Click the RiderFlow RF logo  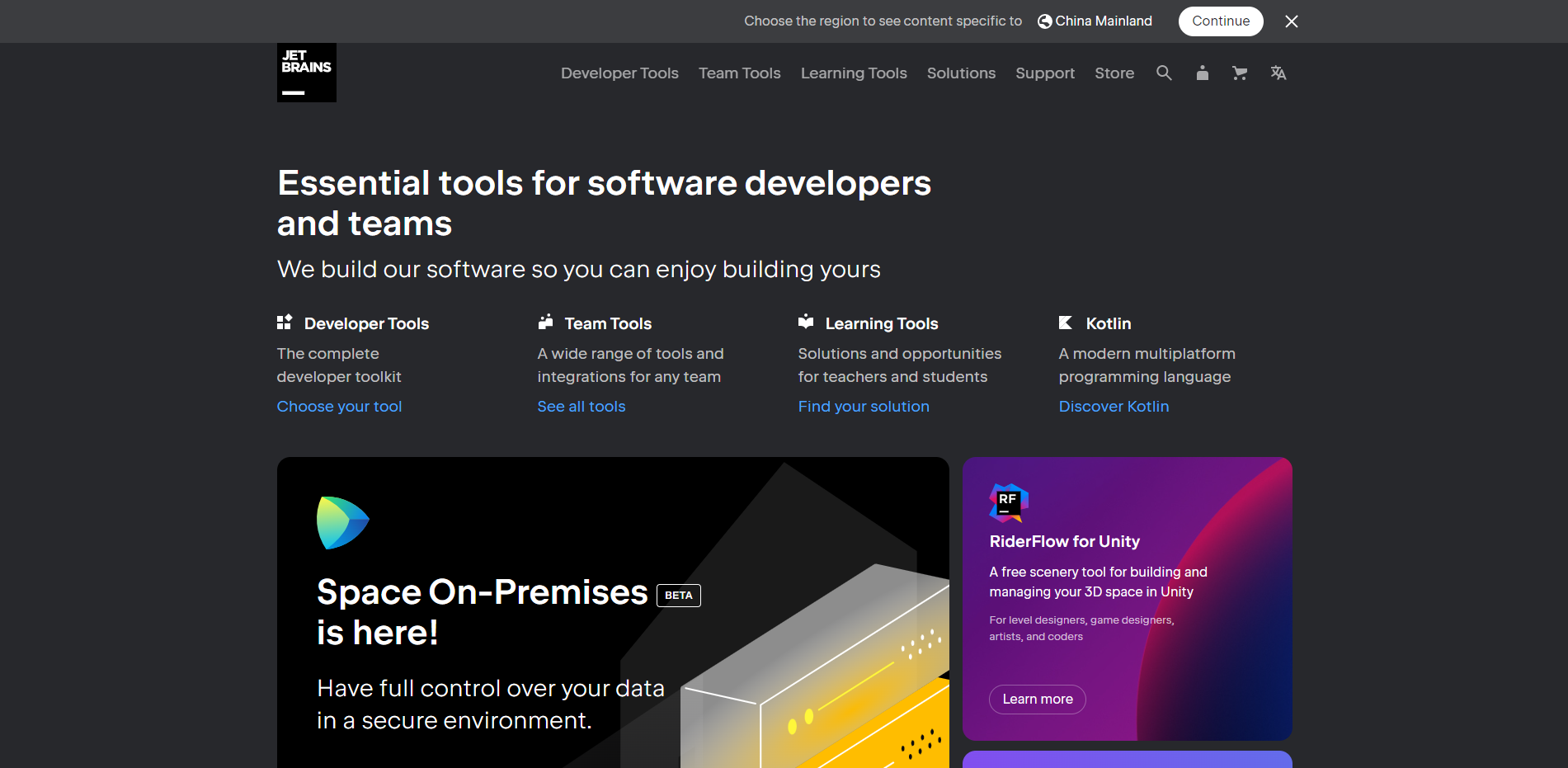(1009, 502)
